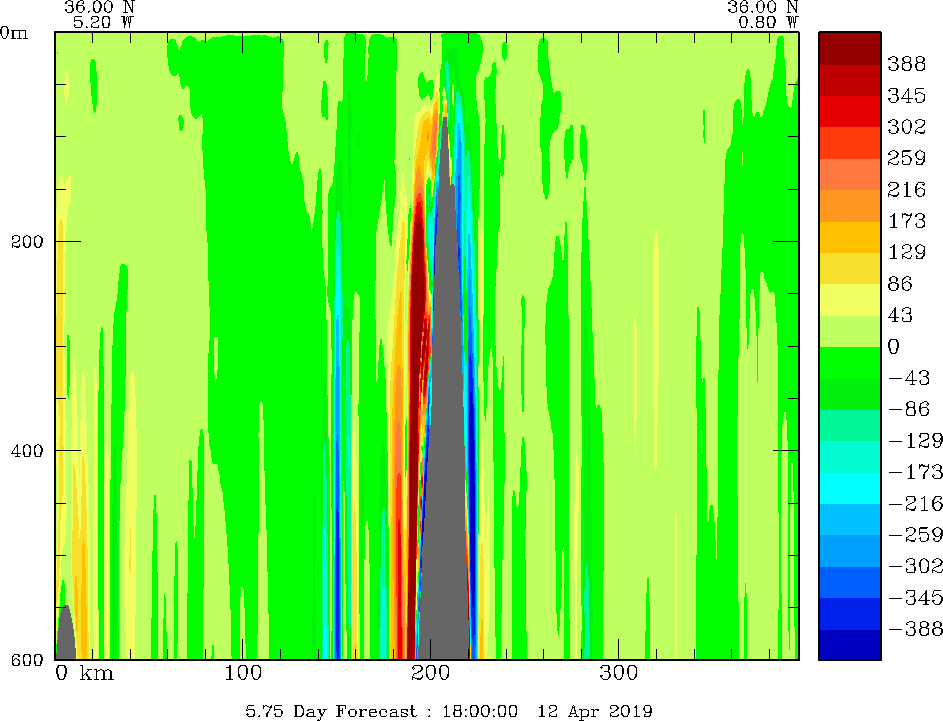This screenshot has width=943, height=721.
Task: Click the 300 distance axis label
Action: tap(618, 672)
